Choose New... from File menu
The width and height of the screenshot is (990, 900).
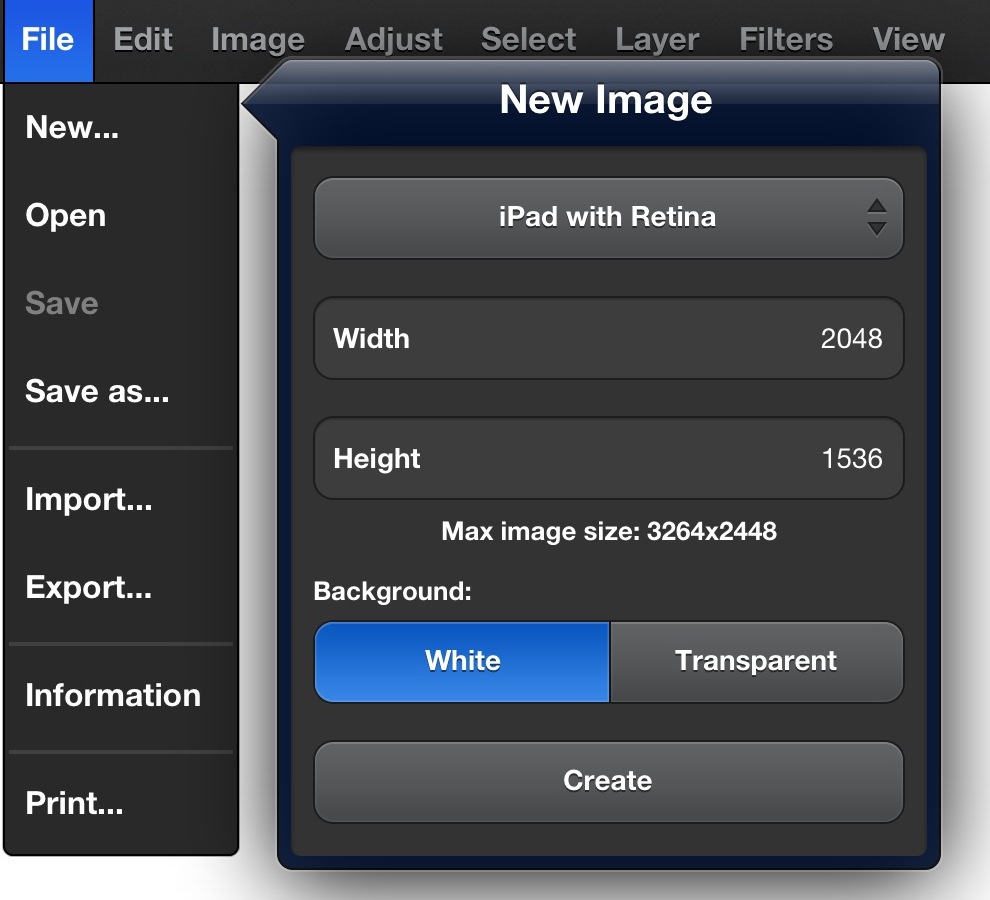click(x=72, y=128)
